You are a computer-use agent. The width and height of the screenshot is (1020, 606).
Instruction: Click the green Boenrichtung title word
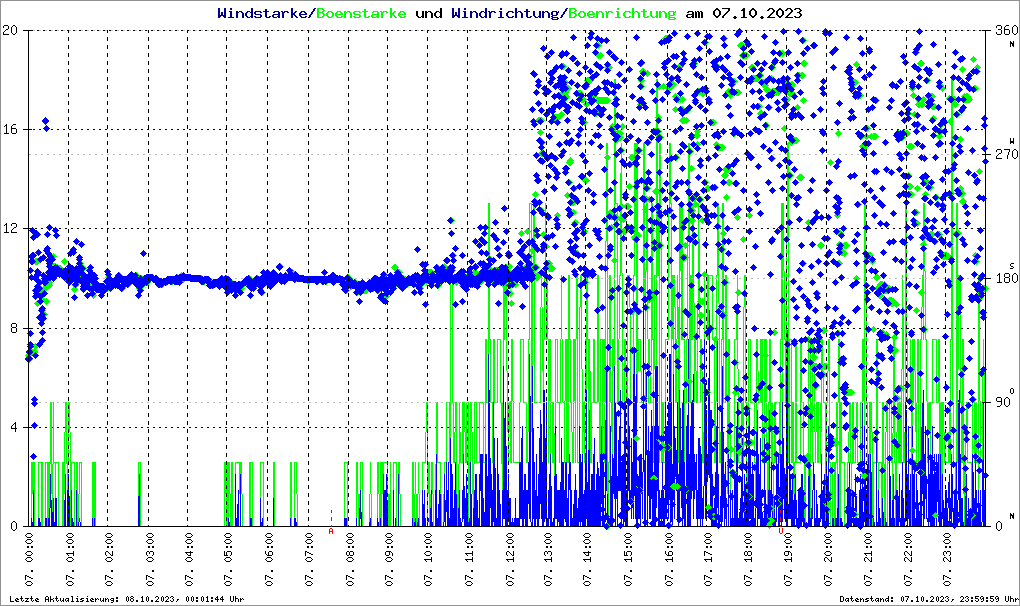(x=622, y=14)
